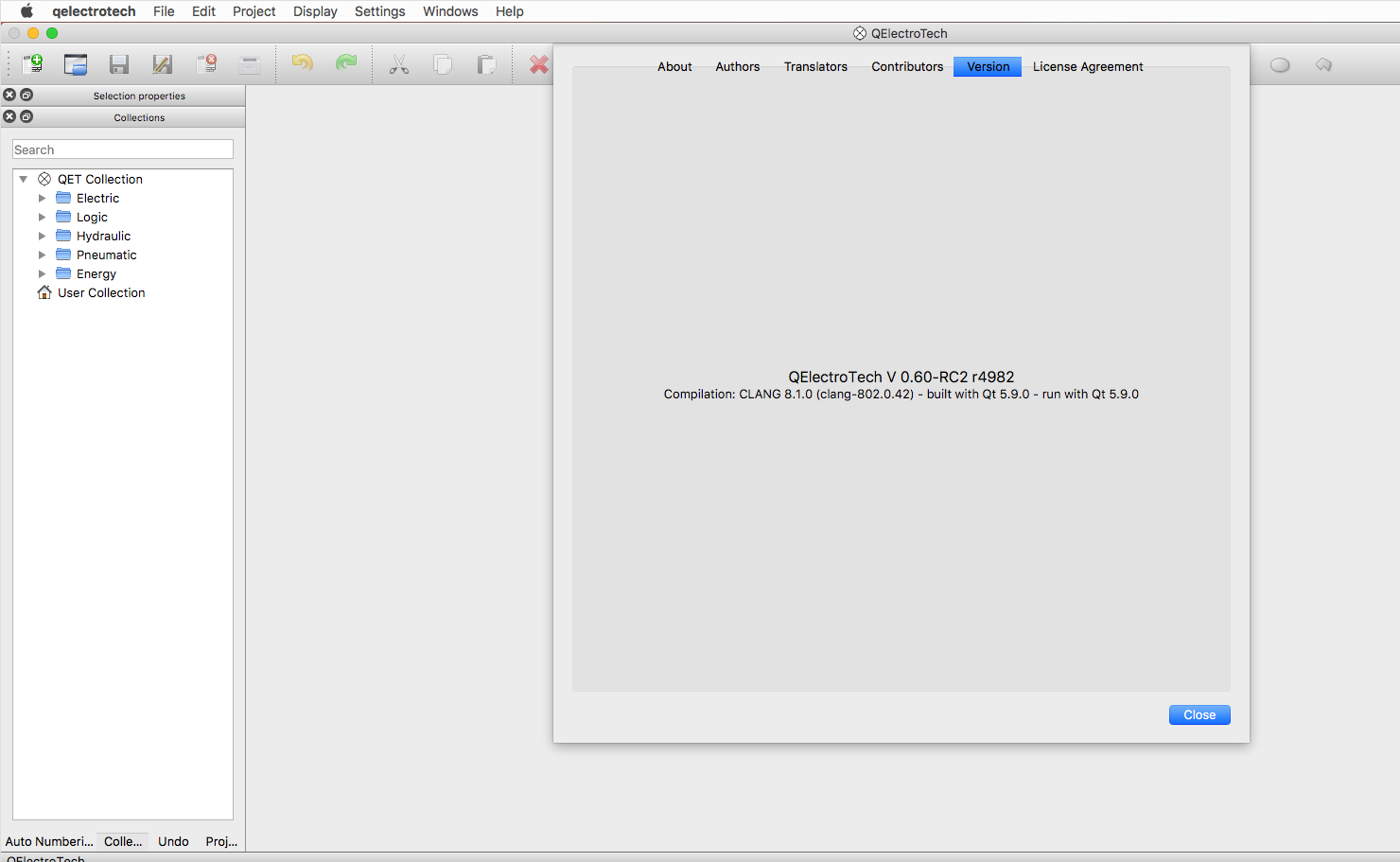
Task: Click the yellow Undo arrow icon
Action: (303, 64)
